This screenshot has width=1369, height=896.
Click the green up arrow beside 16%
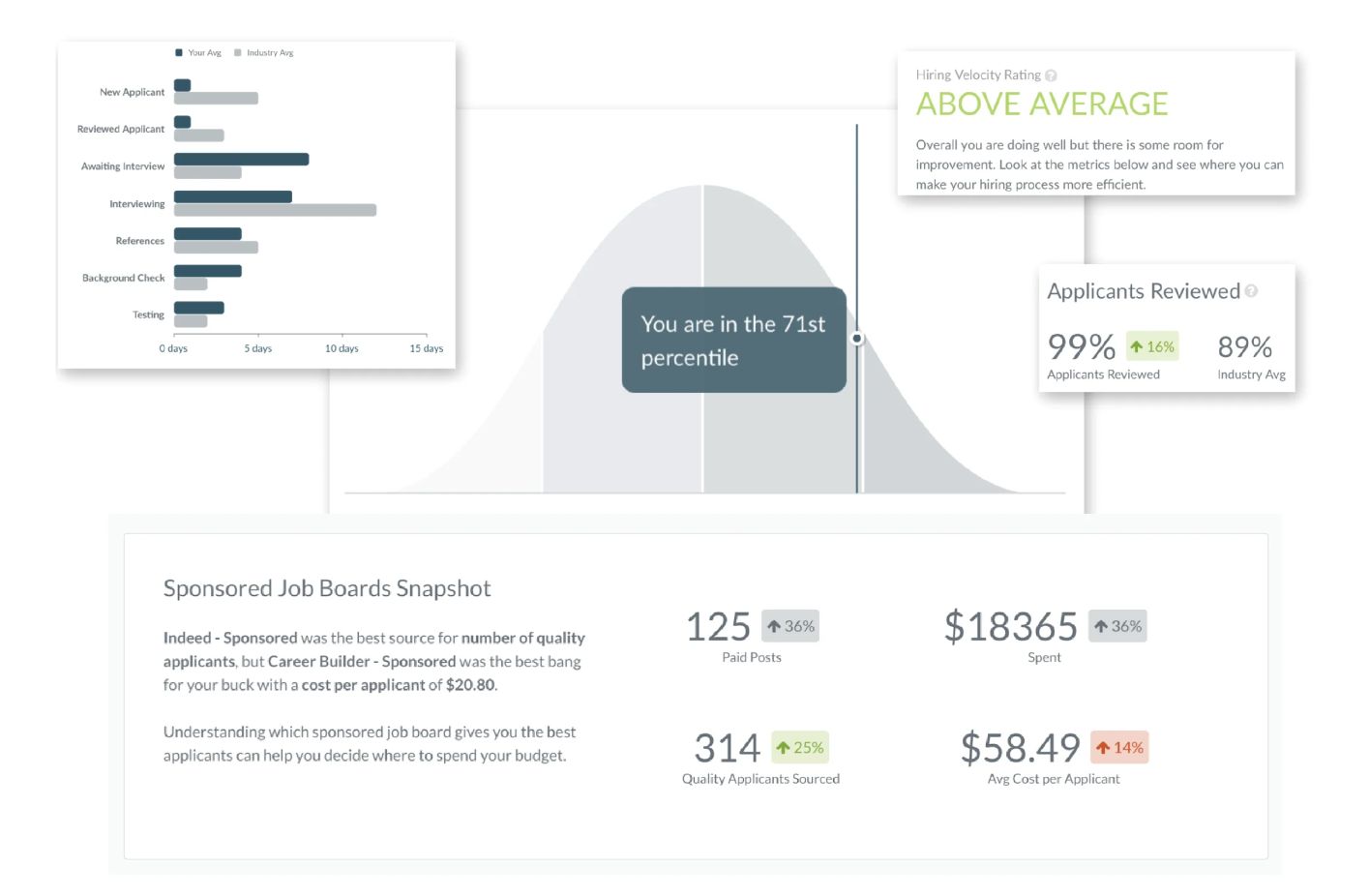point(1137,346)
